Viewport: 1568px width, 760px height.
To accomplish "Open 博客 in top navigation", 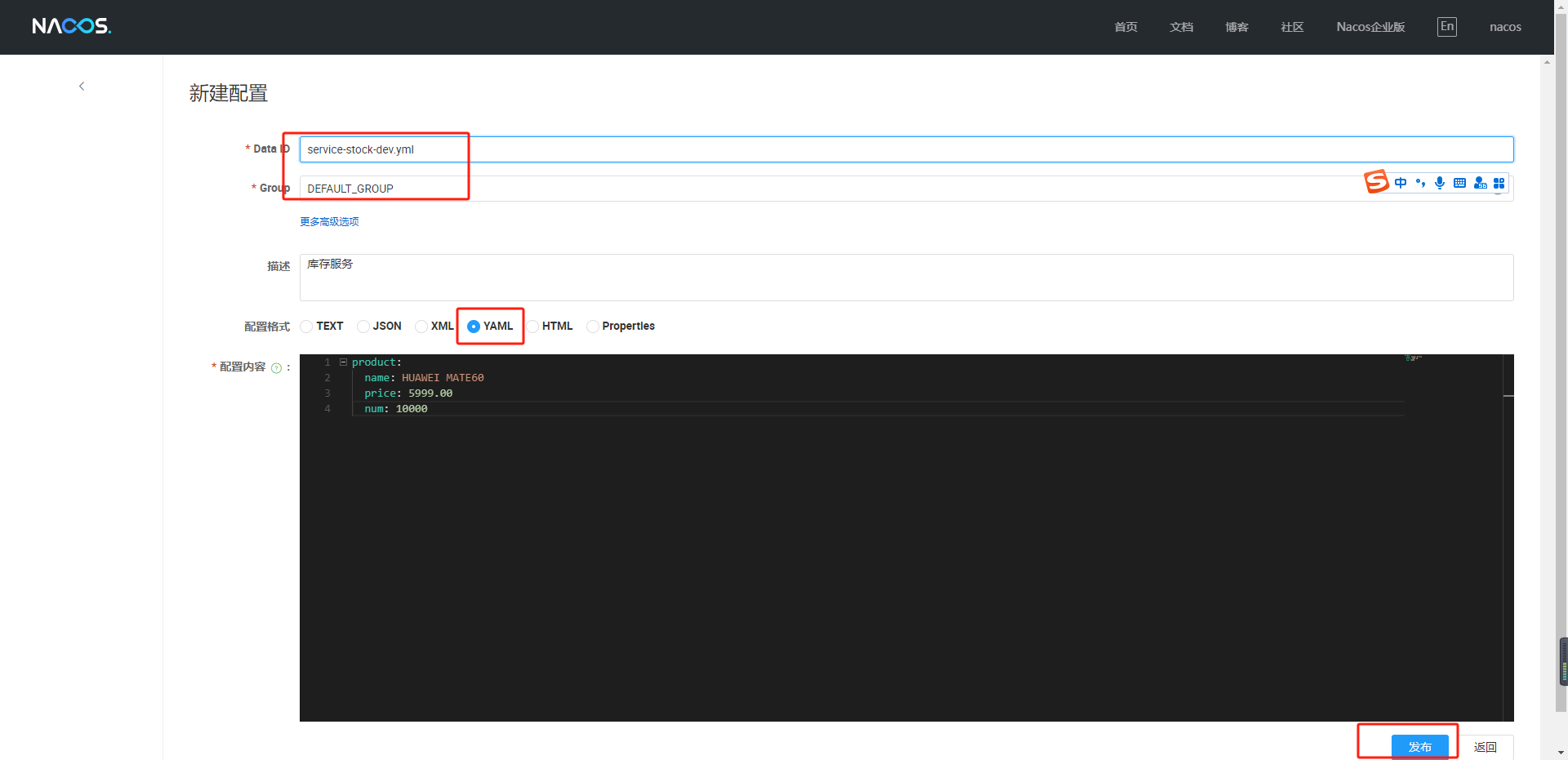I will click(x=1237, y=27).
